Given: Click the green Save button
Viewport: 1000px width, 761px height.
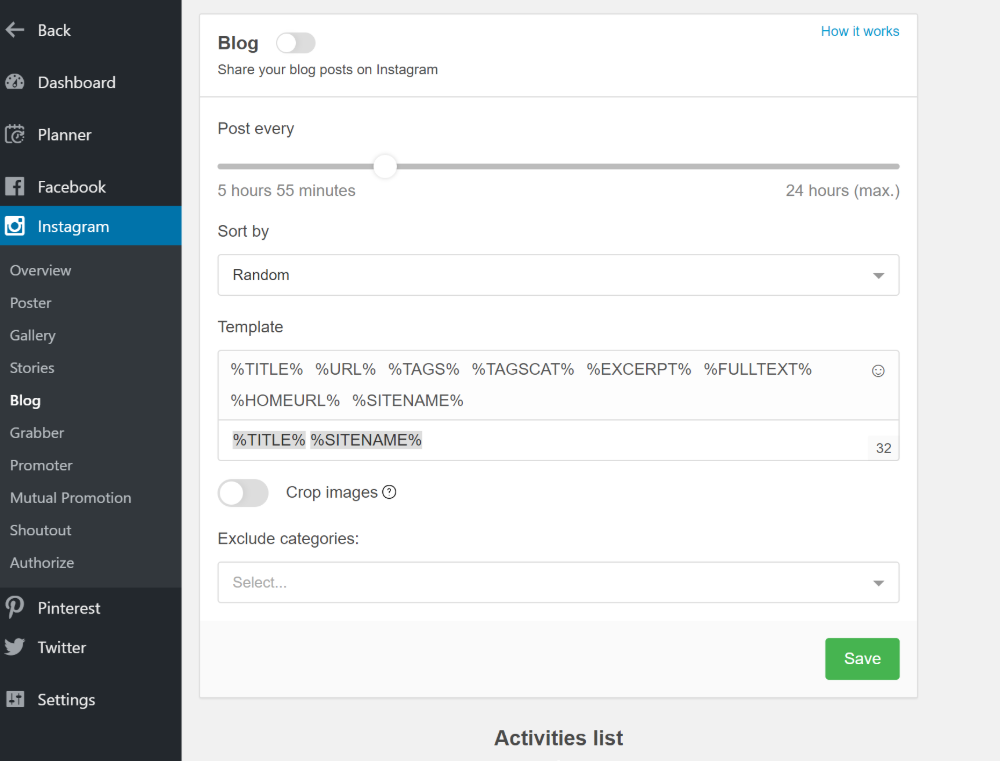Looking at the screenshot, I should tap(862, 659).
